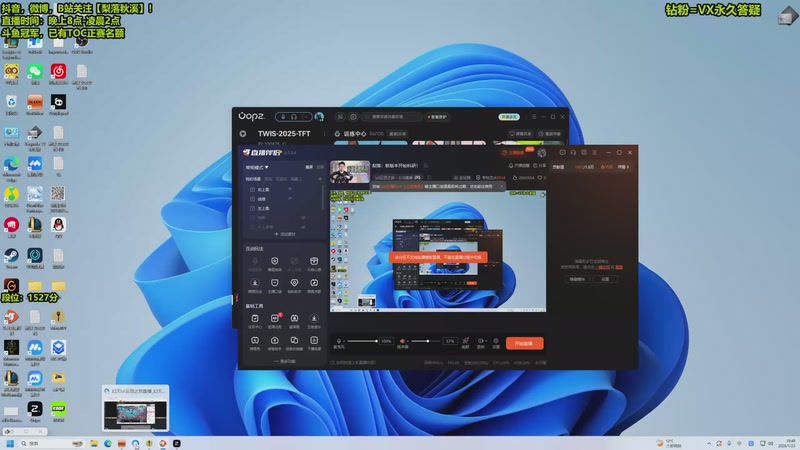Click the user avatar in streaming app title bar
Image resolution: width=800 pixels, height=450 pixels.
542,153
